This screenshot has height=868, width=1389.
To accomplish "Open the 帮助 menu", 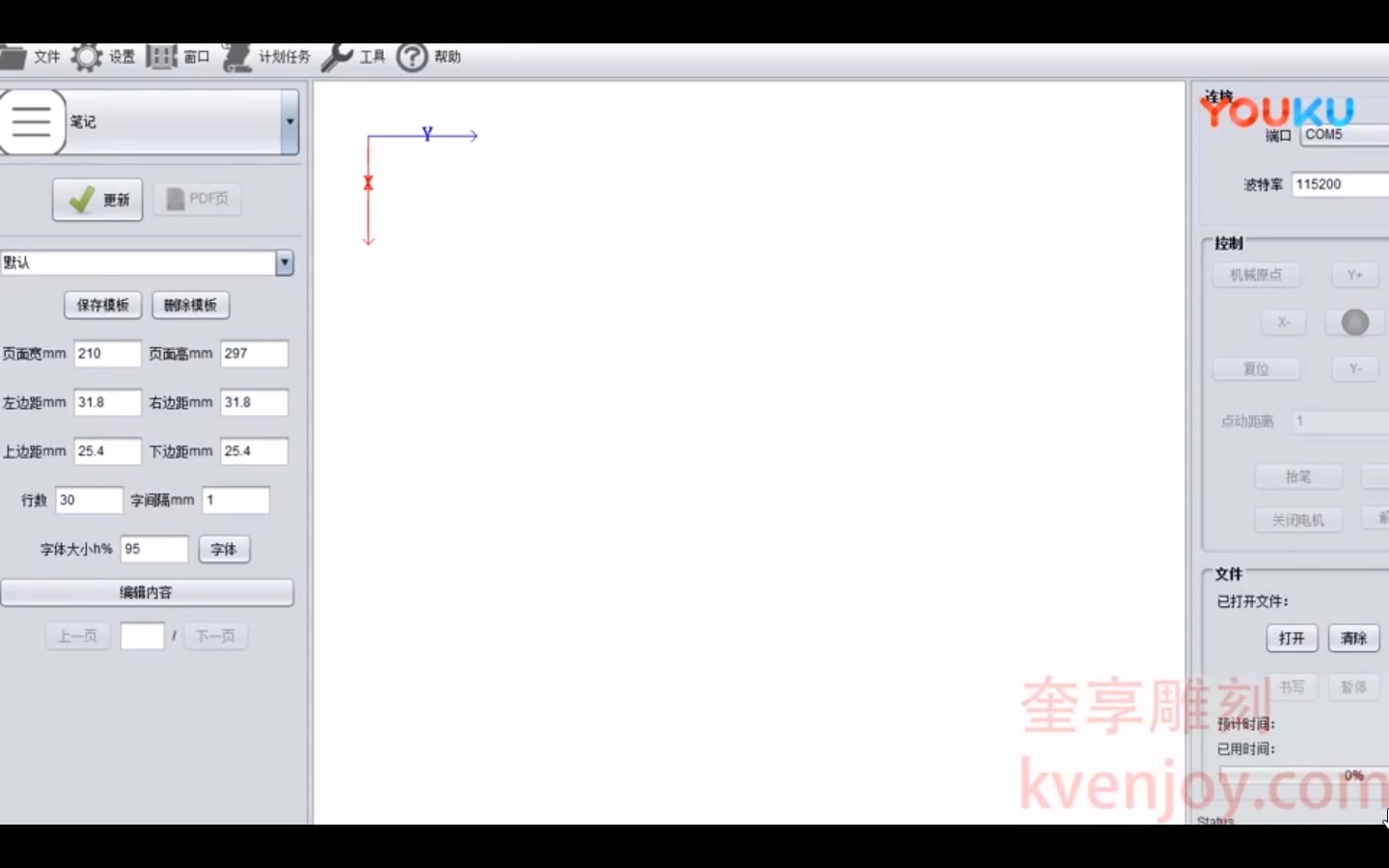I will pyautogui.click(x=448, y=57).
